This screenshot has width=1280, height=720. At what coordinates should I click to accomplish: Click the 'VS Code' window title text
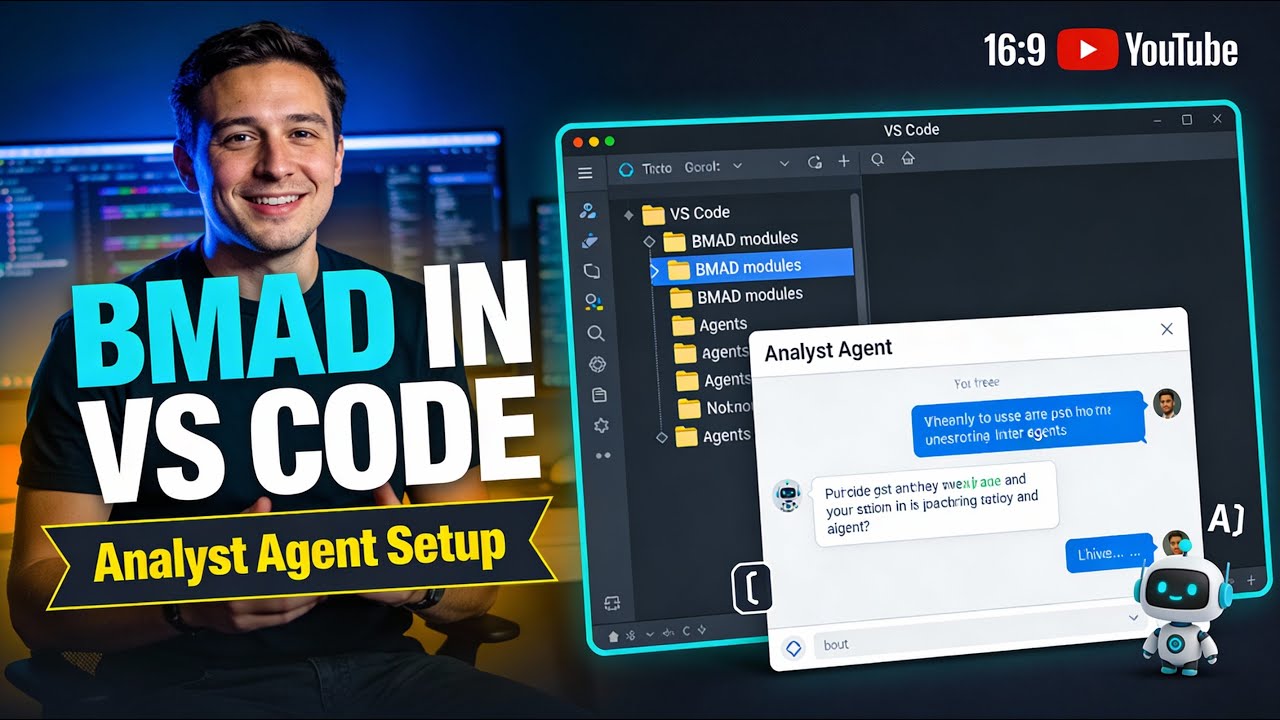pos(911,130)
